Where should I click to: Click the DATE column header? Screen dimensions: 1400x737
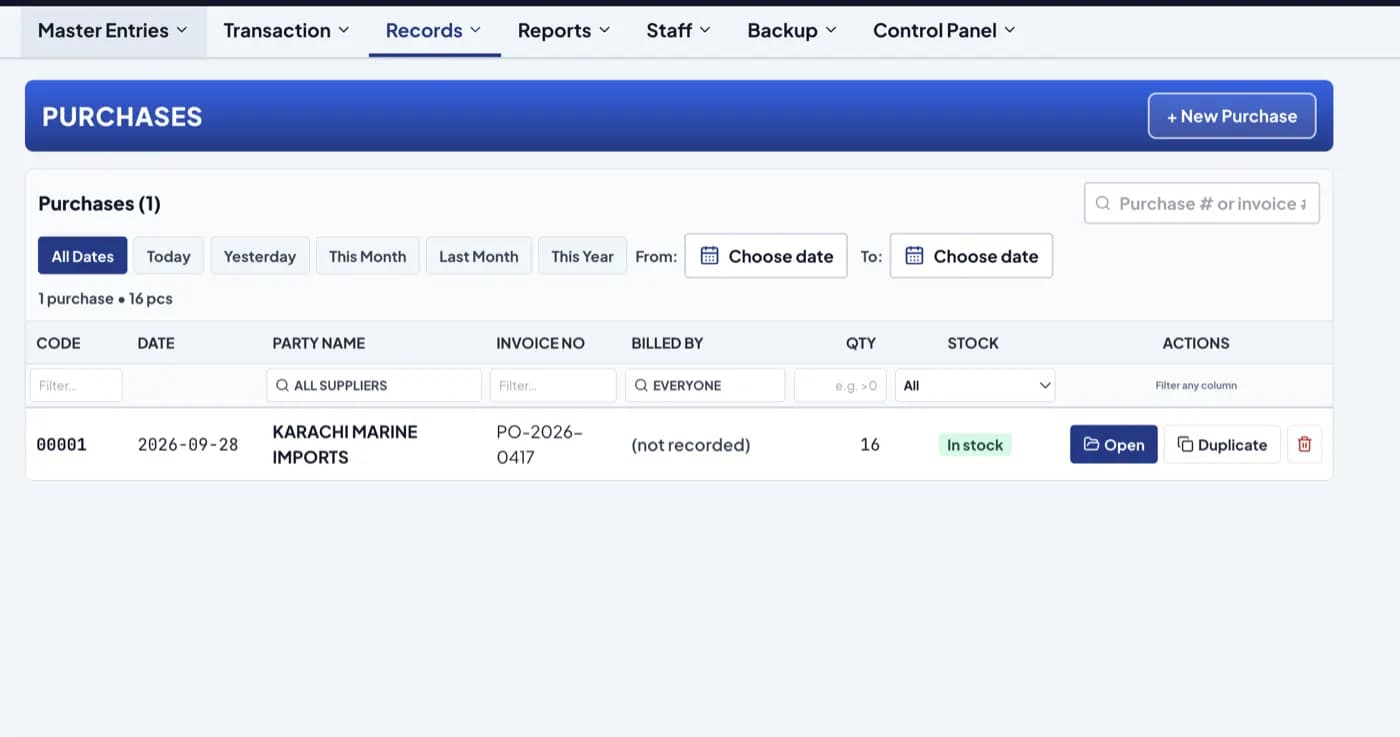click(x=156, y=343)
